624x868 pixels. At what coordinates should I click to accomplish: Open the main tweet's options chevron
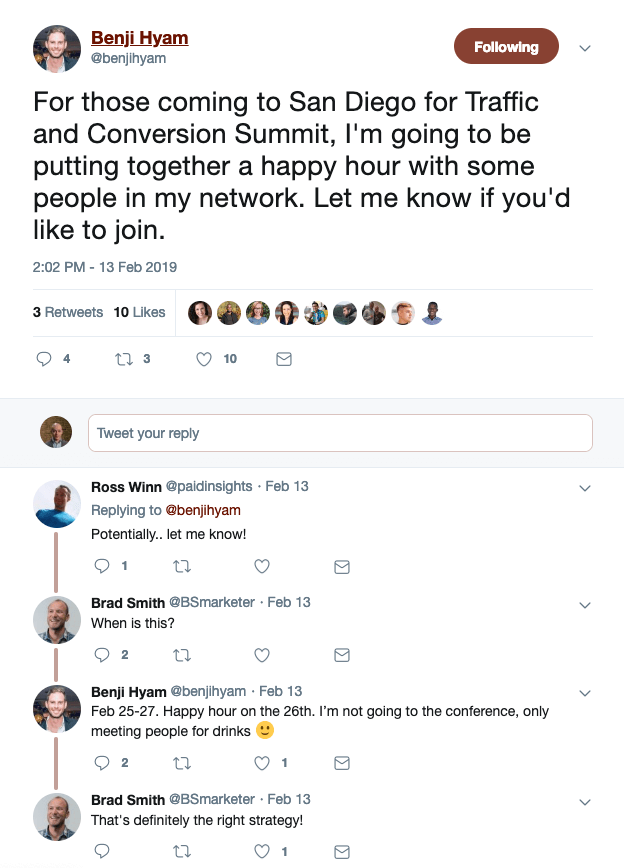[x=586, y=48]
